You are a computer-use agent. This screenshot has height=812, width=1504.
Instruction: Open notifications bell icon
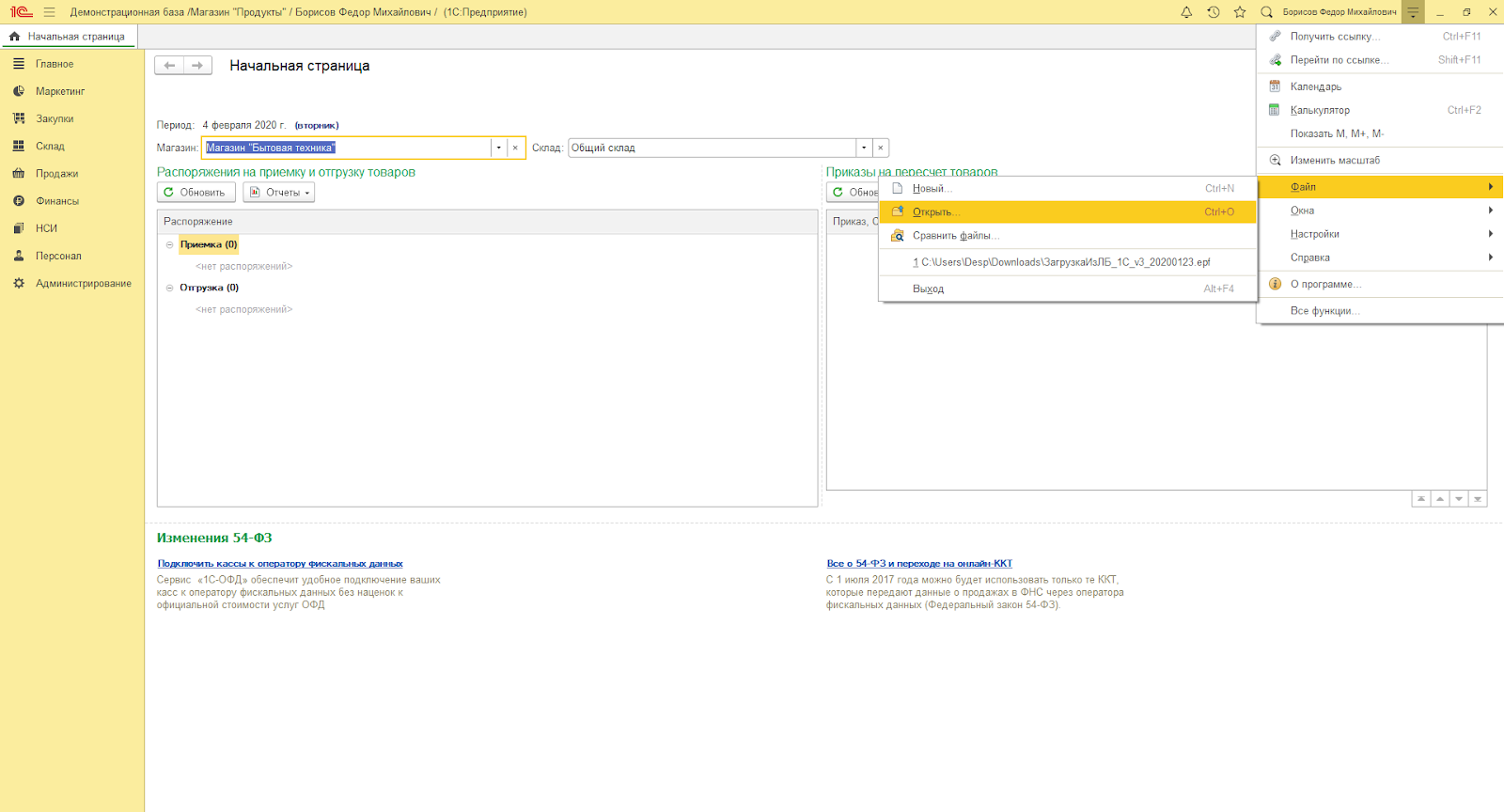1186,12
